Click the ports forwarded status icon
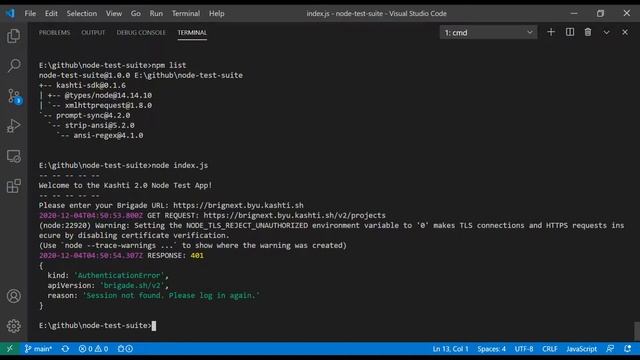This screenshot has width=640, height=360. tap(125, 349)
